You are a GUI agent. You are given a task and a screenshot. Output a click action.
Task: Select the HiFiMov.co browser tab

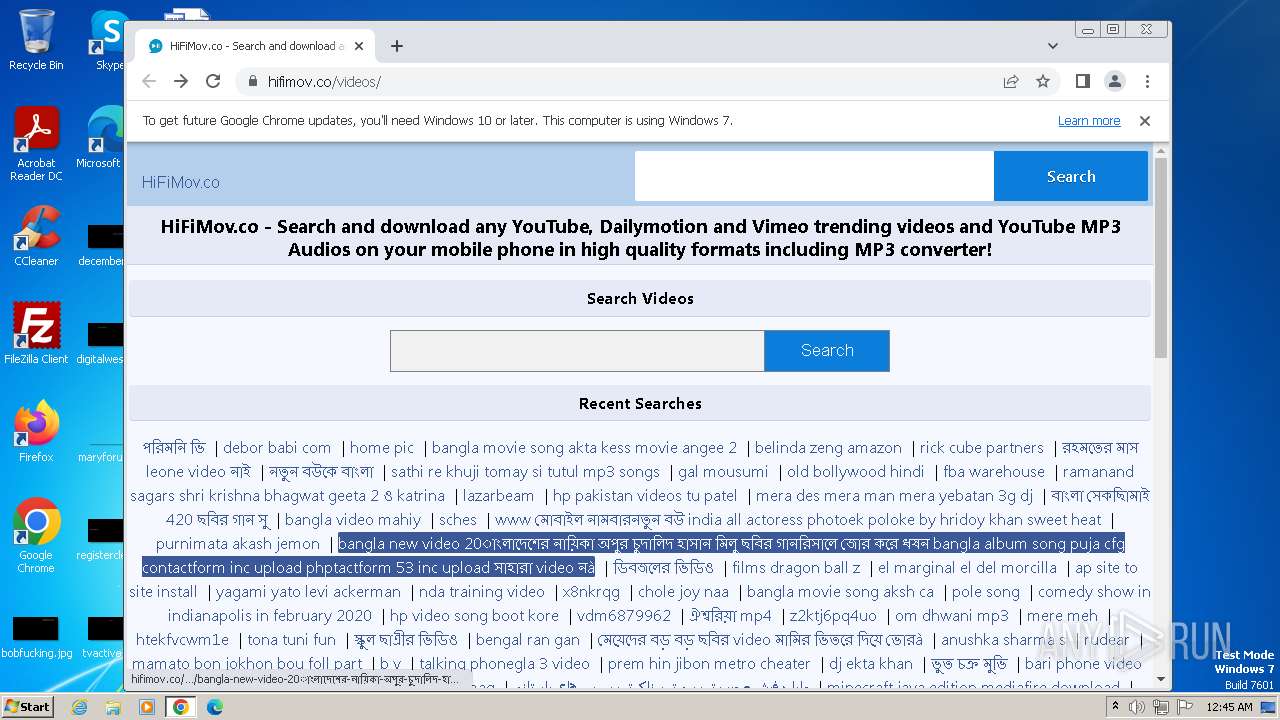255,46
